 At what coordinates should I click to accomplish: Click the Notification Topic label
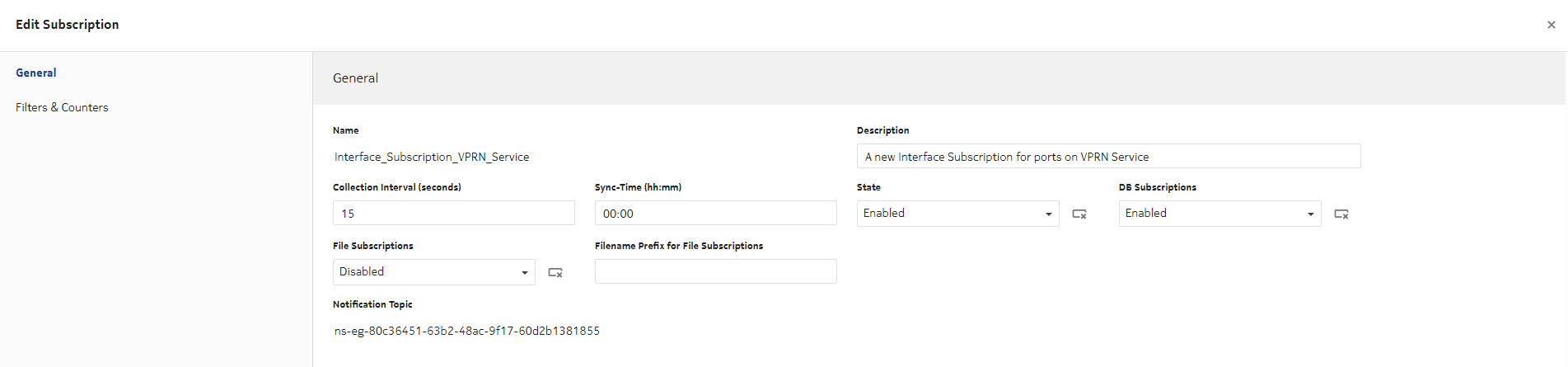point(372,304)
